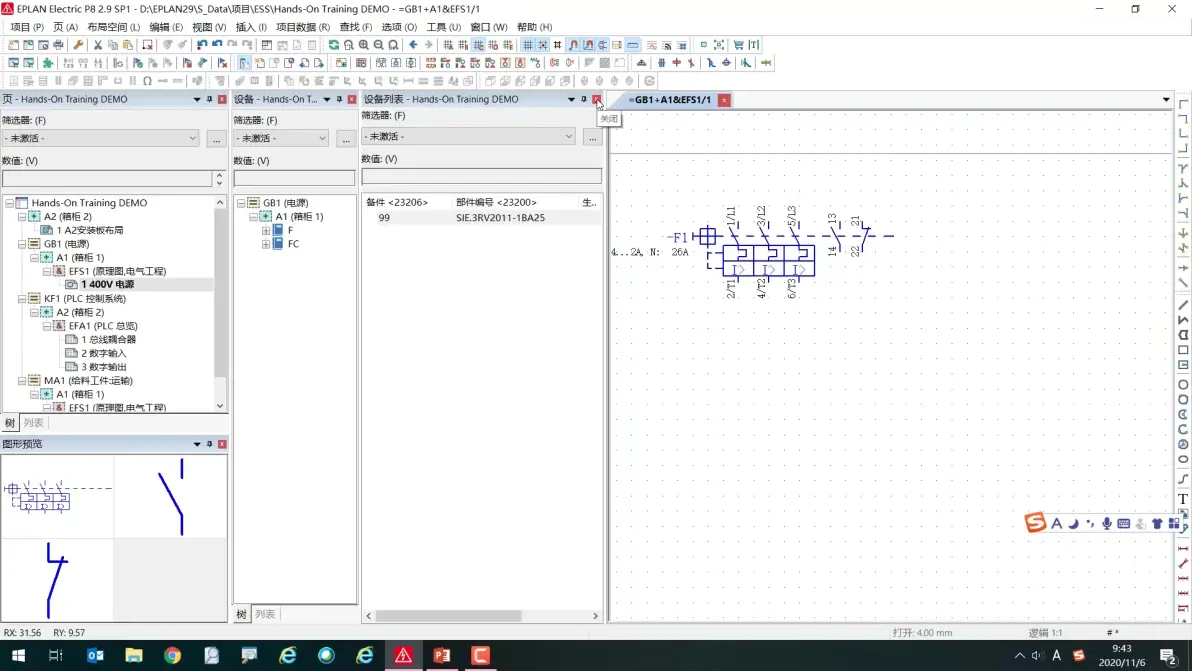This screenshot has height=671, width=1192.
Task: Open the graphical preview panel menu arrow
Action: click(197, 444)
